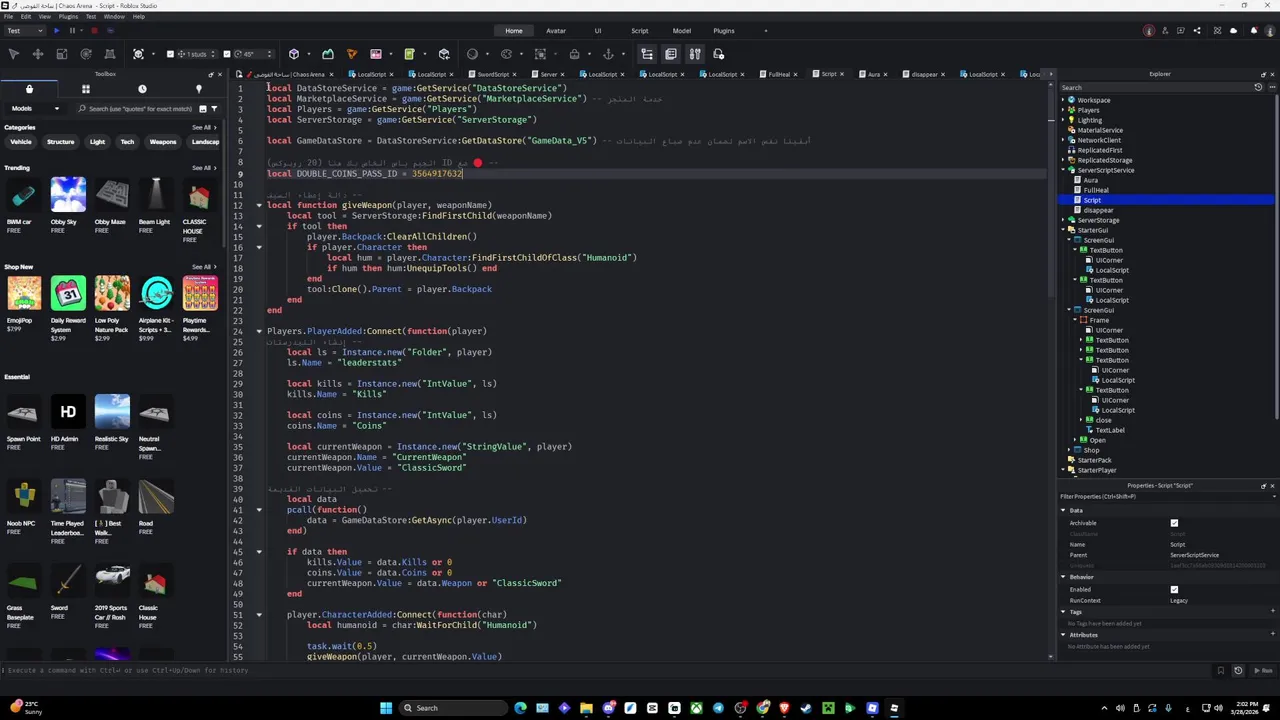1280x720 pixels.
Task: Click the Lock tool icon
Action: [x=575, y=54]
